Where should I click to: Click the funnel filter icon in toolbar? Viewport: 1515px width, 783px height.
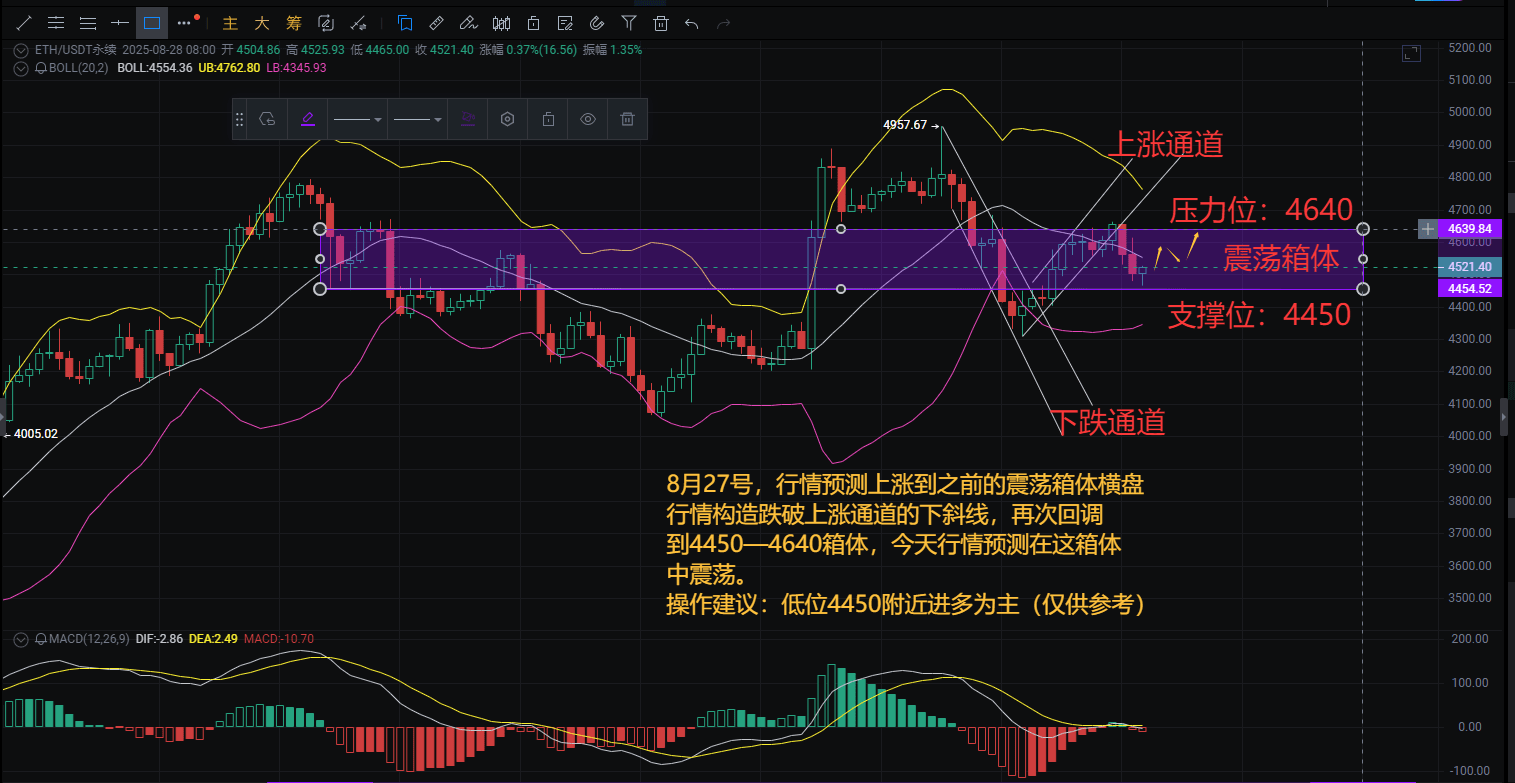point(628,22)
